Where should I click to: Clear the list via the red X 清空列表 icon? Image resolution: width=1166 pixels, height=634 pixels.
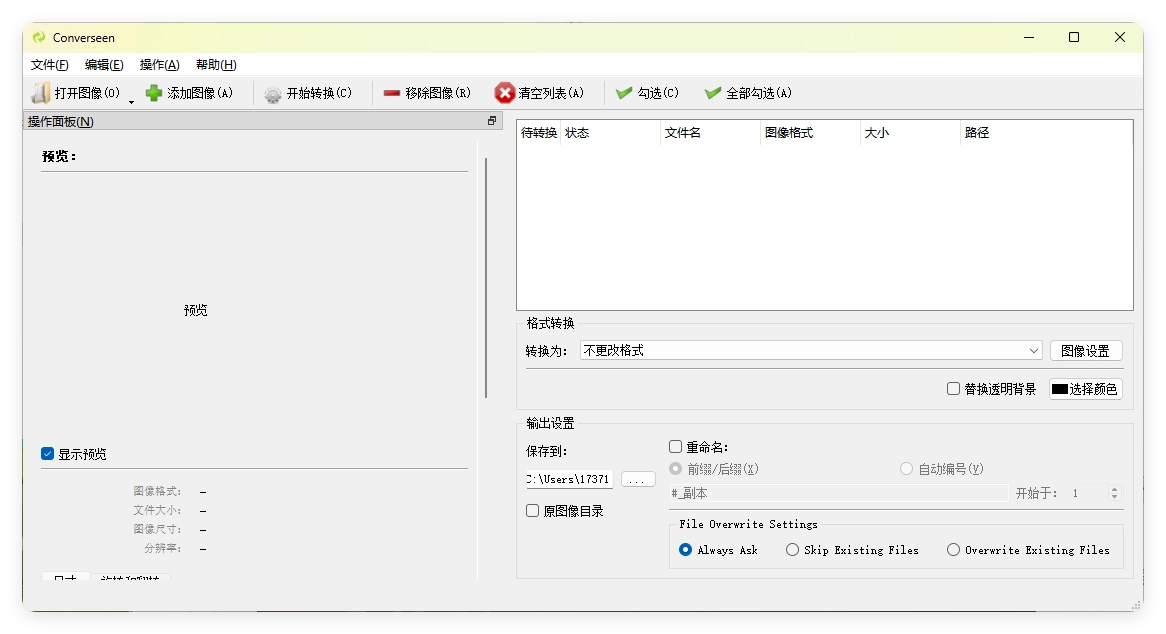[x=504, y=92]
